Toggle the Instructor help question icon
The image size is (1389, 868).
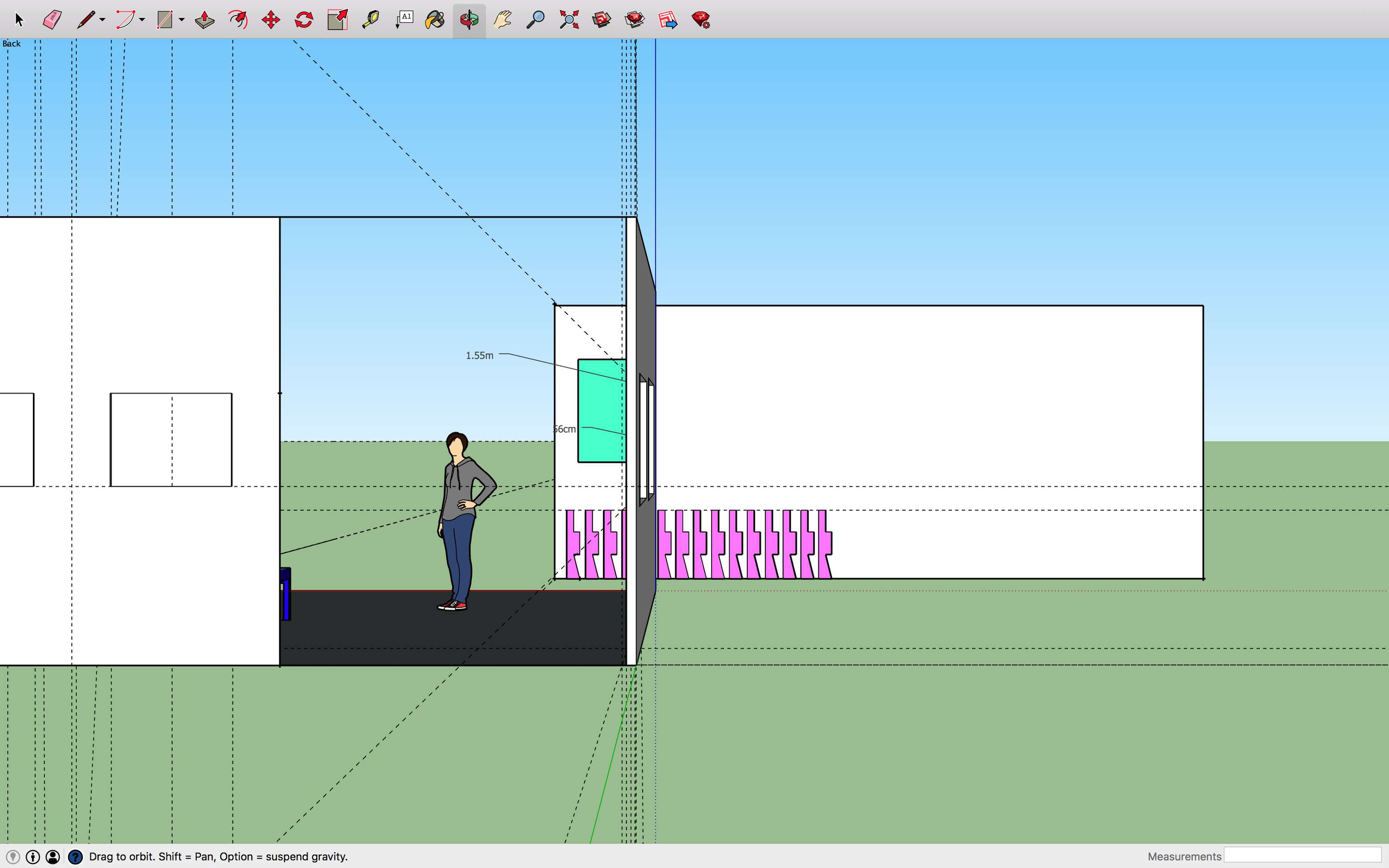75,856
